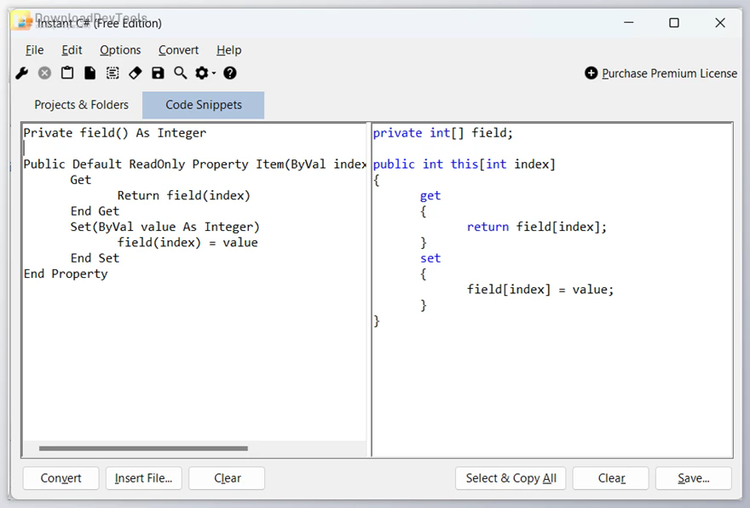The height and width of the screenshot is (508, 750).
Task: Click the Convert button
Action: click(x=61, y=478)
